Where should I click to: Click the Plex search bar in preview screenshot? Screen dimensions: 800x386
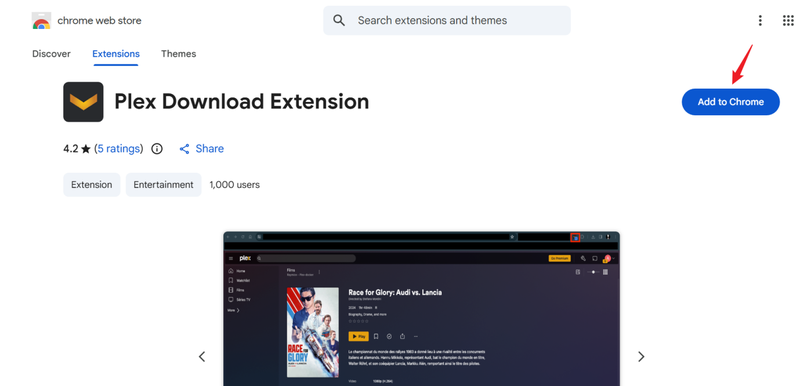306,259
